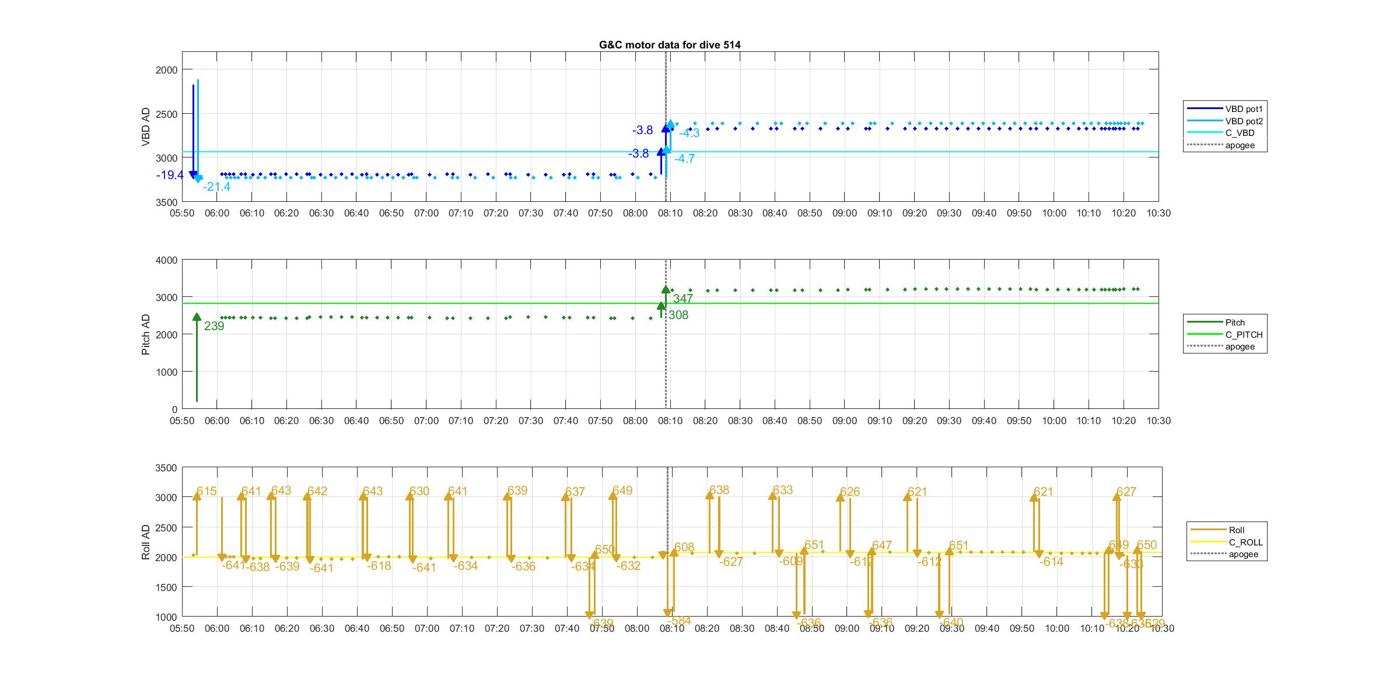This screenshot has height=693, width=1400.
Task: Click the '-4.7' VBD annotation
Action: point(684,158)
